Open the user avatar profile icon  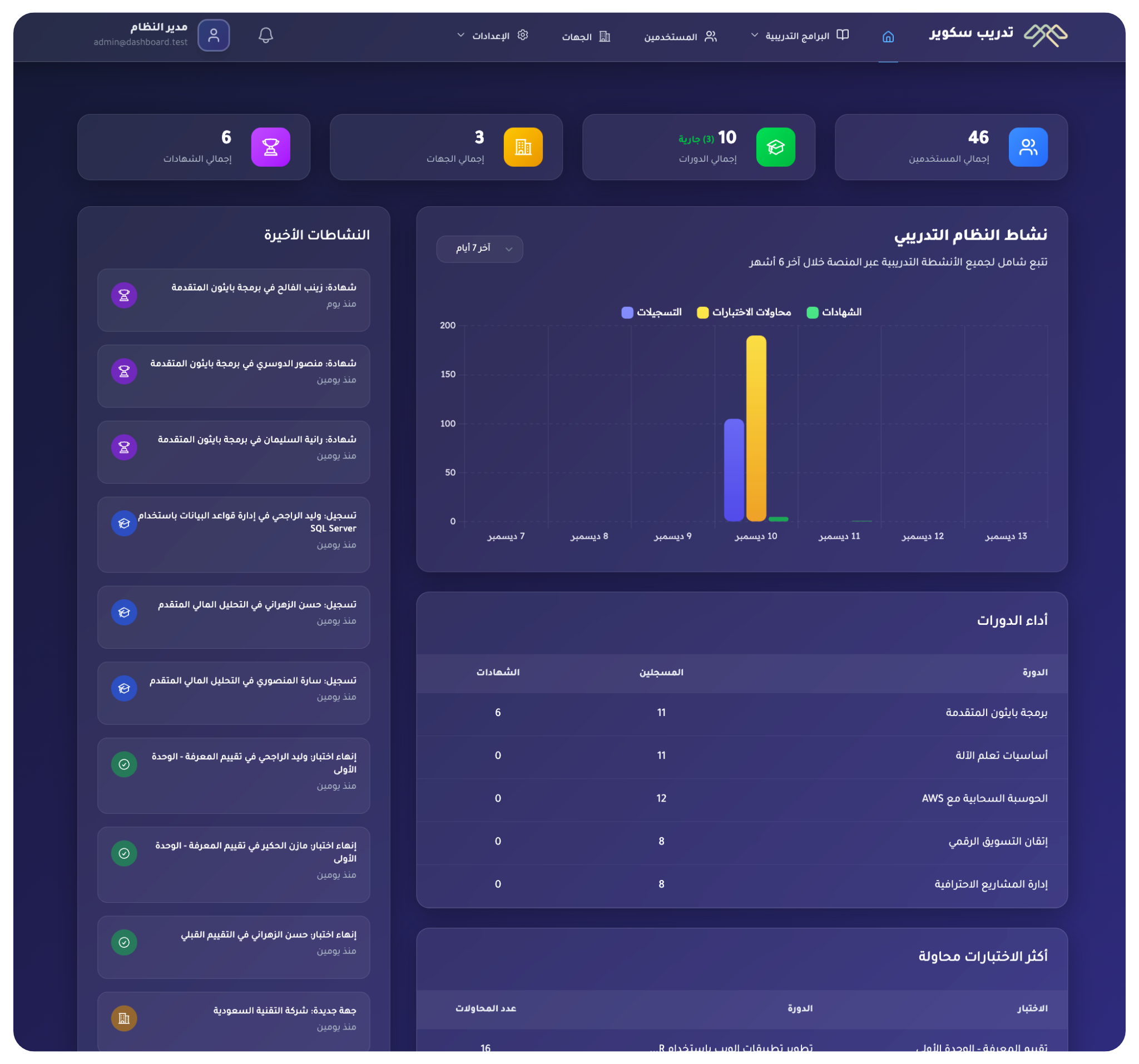[214, 36]
